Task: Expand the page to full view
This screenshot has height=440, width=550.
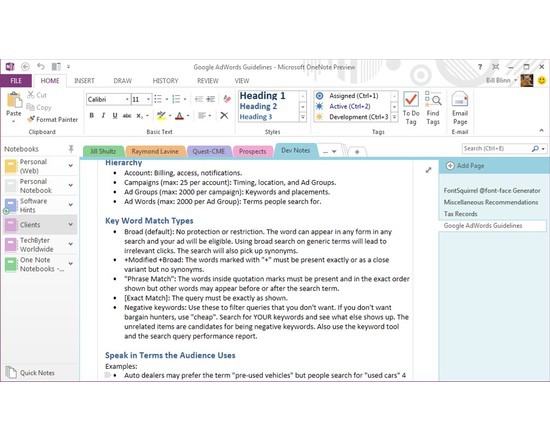Action: tap(428, 170)
